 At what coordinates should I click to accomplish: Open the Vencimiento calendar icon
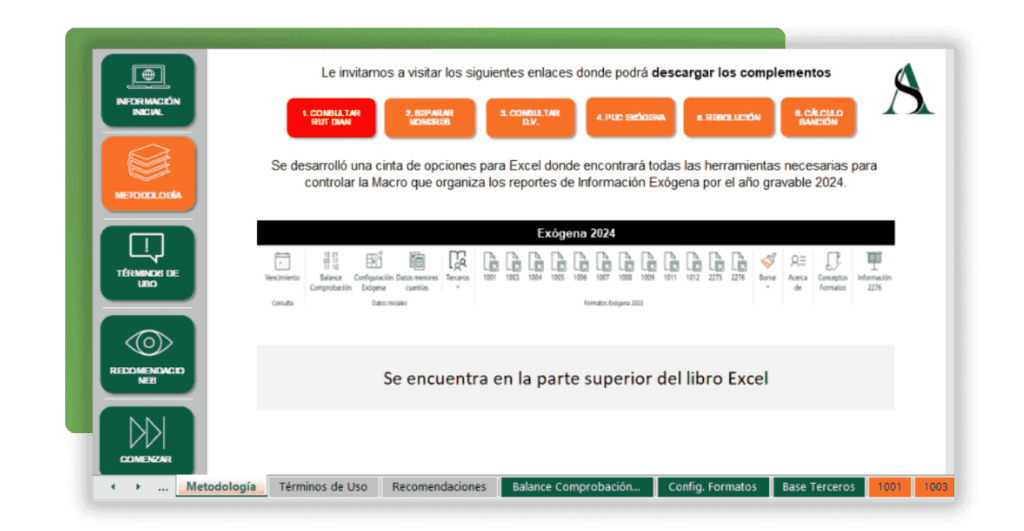[x=281, y=261]
